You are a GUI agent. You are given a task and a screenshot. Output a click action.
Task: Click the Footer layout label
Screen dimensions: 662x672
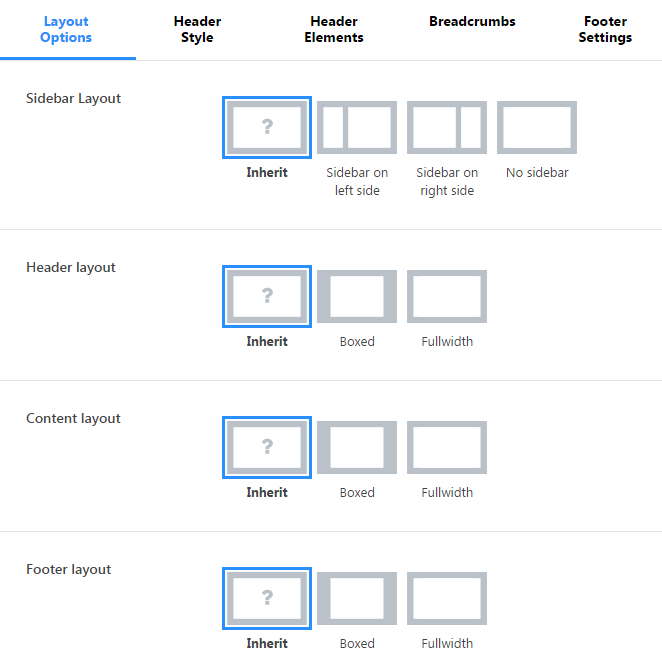point(69,569)
